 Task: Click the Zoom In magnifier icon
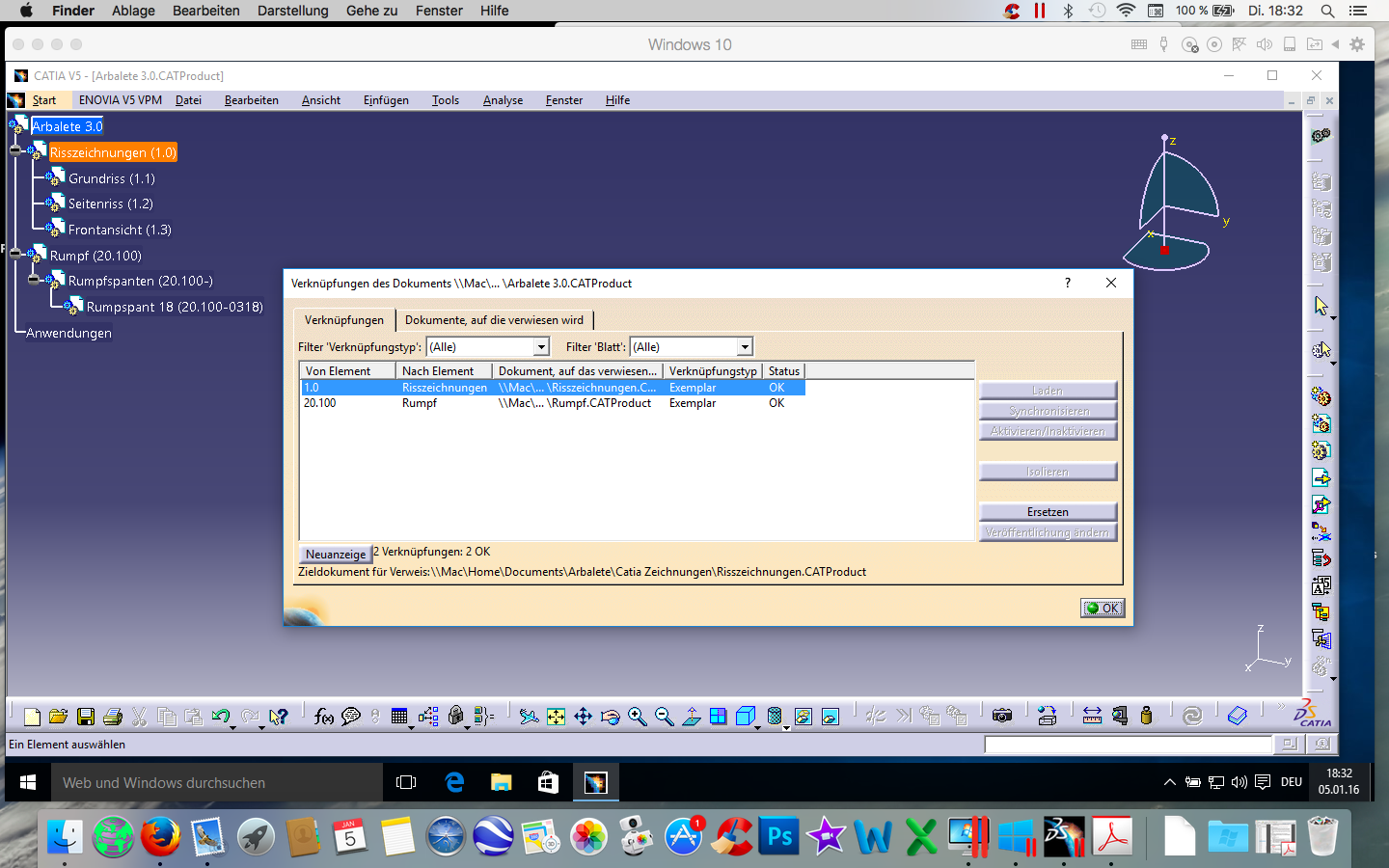637,716
